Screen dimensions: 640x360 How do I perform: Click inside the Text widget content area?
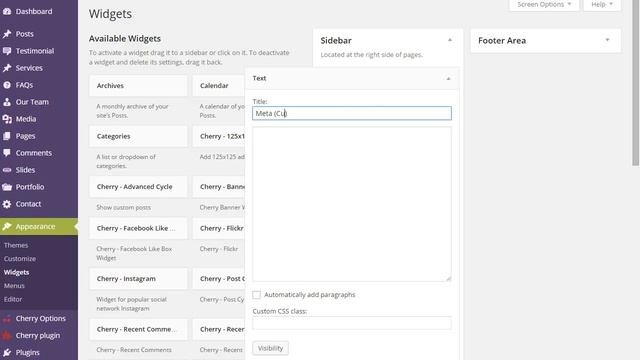352,204
